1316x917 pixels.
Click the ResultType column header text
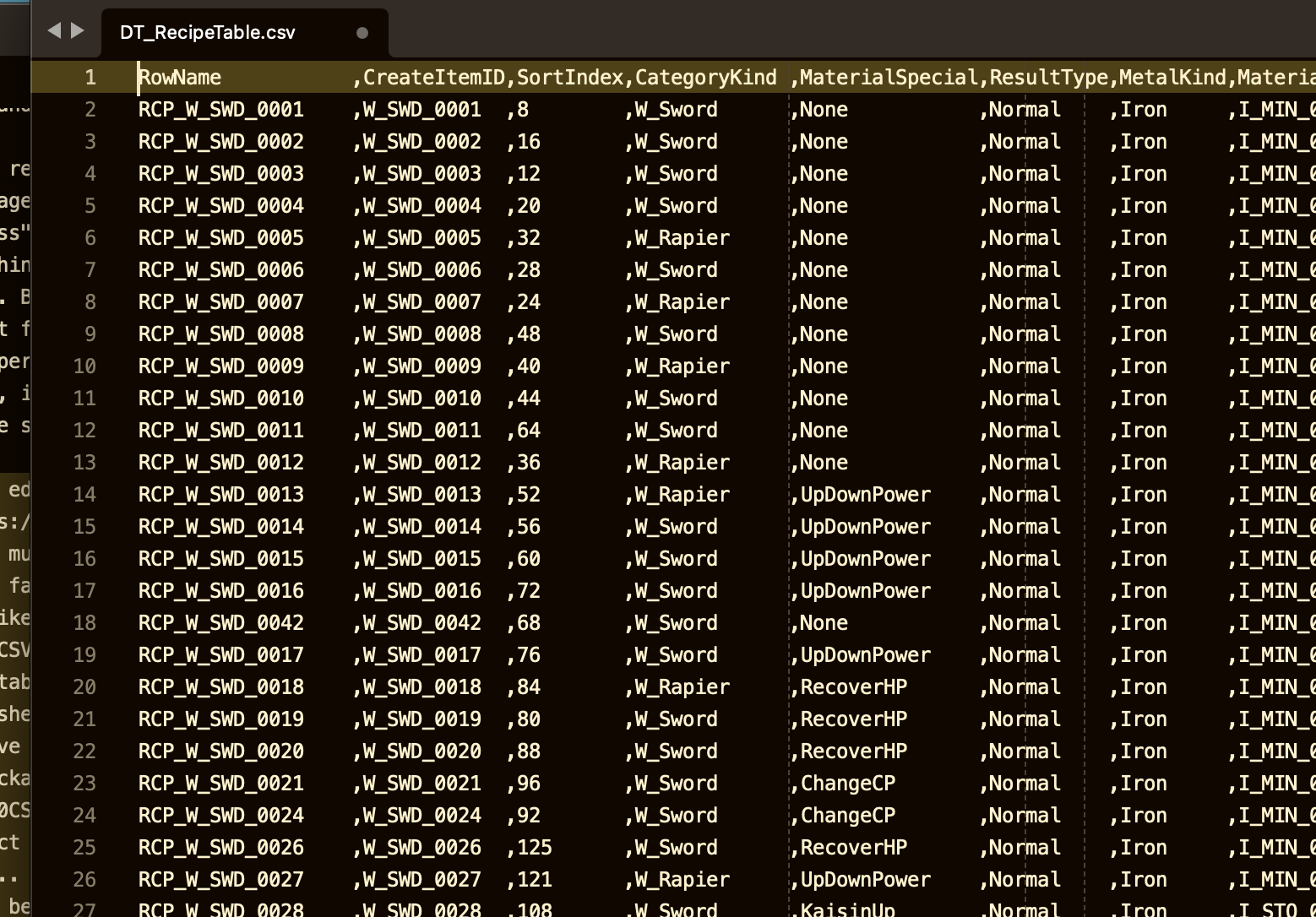tap(1048, 78)
